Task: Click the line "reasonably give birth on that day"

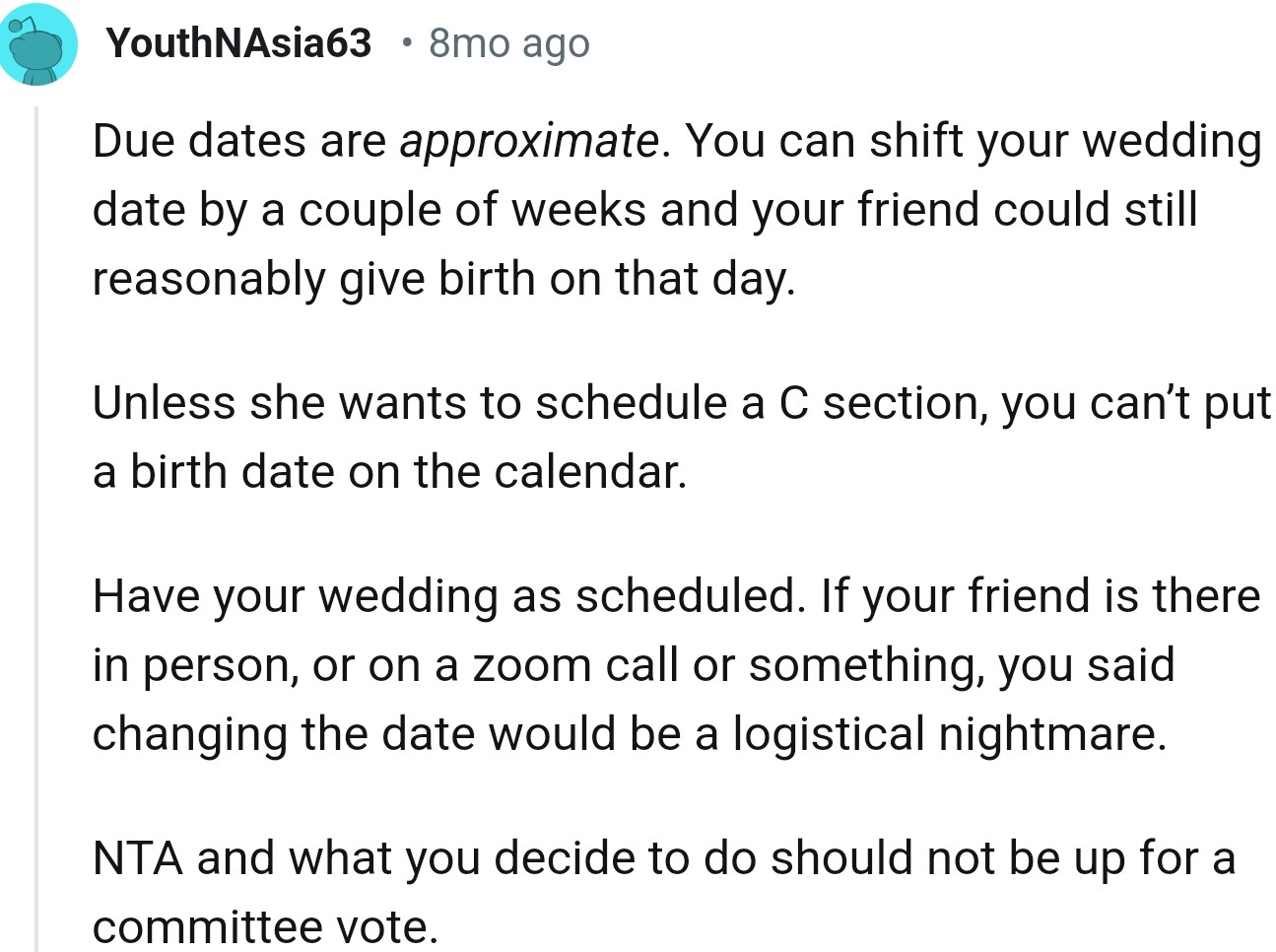Action: (x=442, y=279)
